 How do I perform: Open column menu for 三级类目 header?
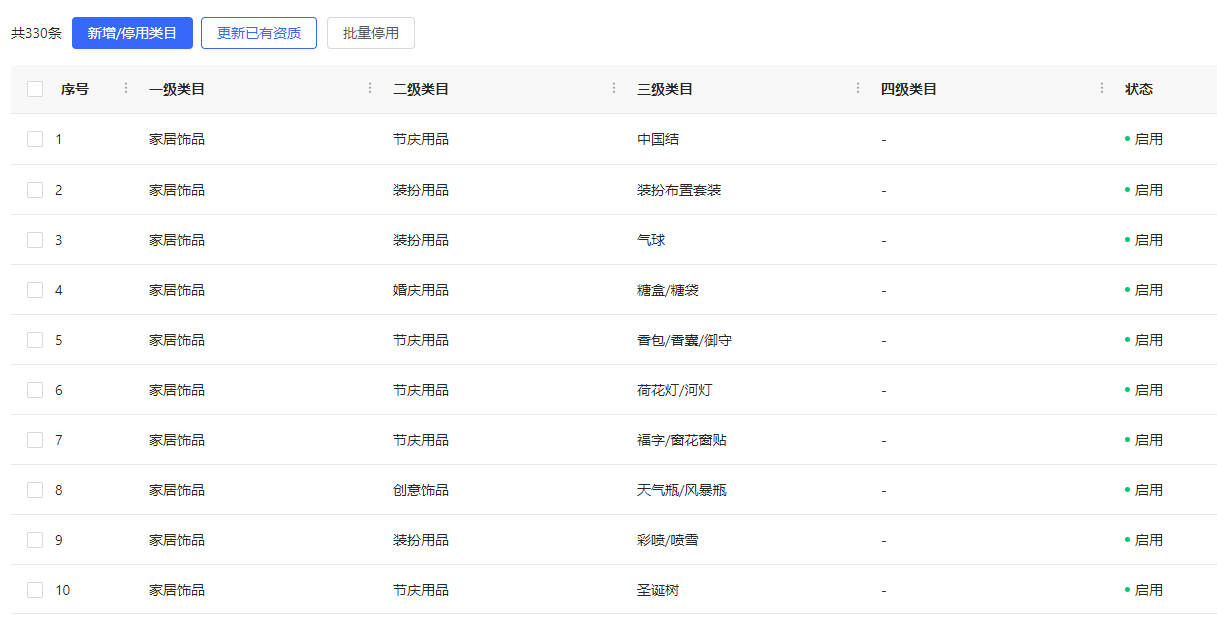(858, 88)
